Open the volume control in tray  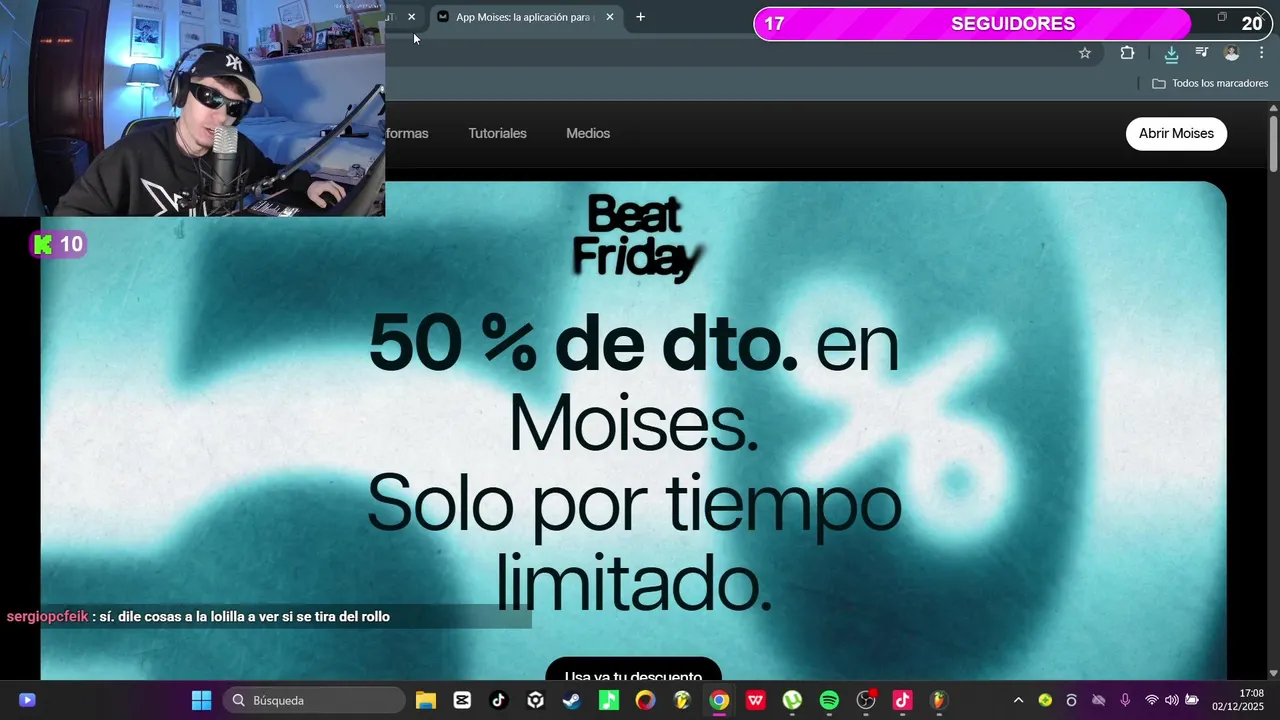[1172, 700]
